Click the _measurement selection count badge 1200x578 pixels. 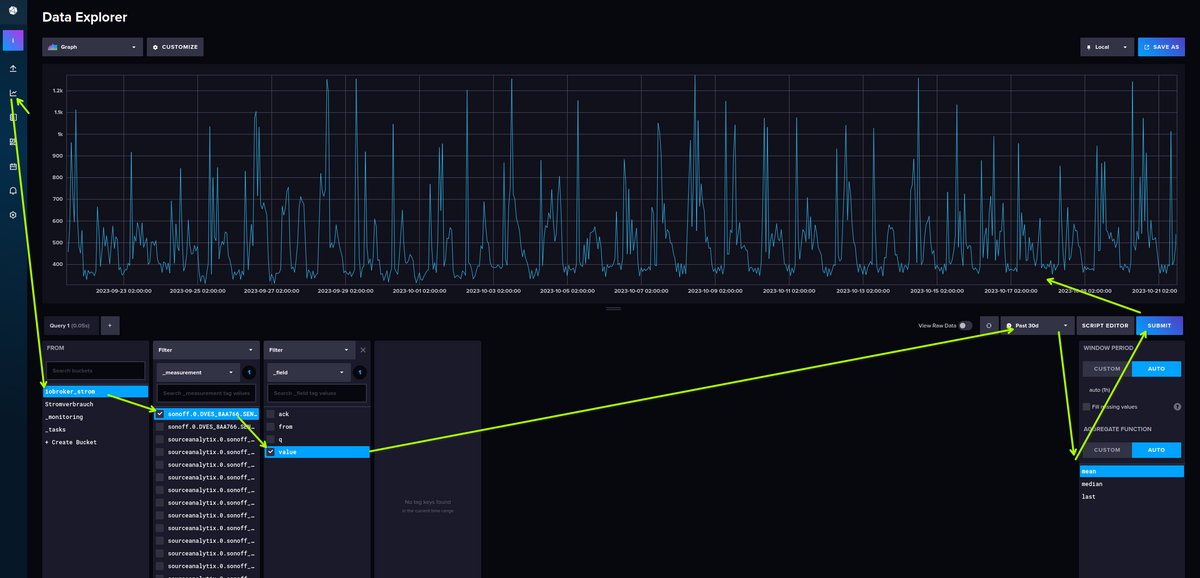[x=249, y=372]
